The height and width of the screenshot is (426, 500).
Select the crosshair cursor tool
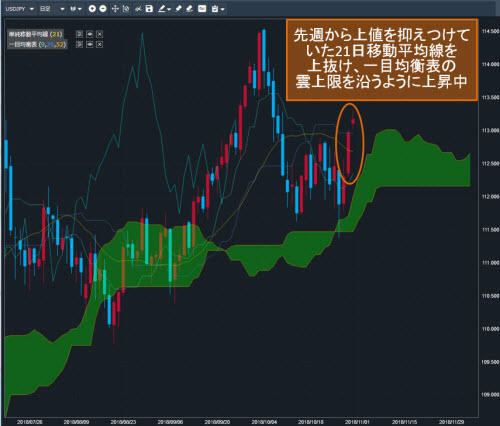click(x=115, y=9)
